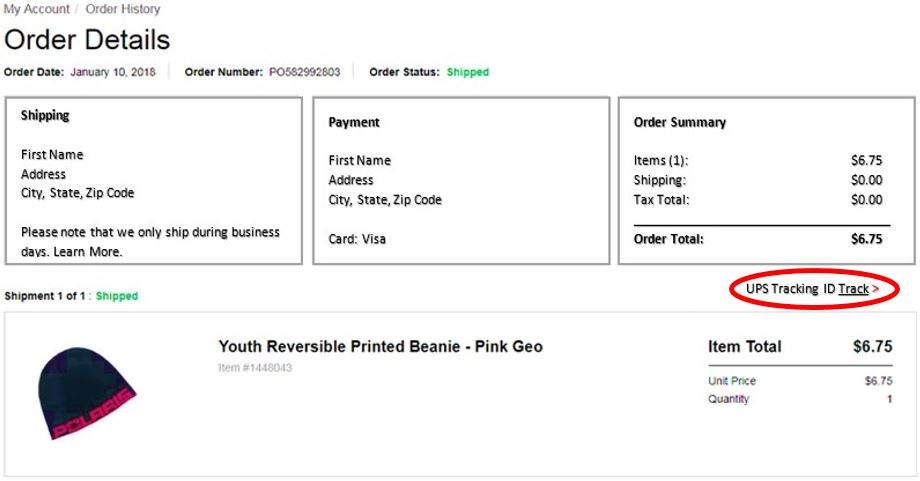The width and height of the screenshot is (920, 481).
Task: Click the Track link for UPS tracking
Action: tap(853, 289)
